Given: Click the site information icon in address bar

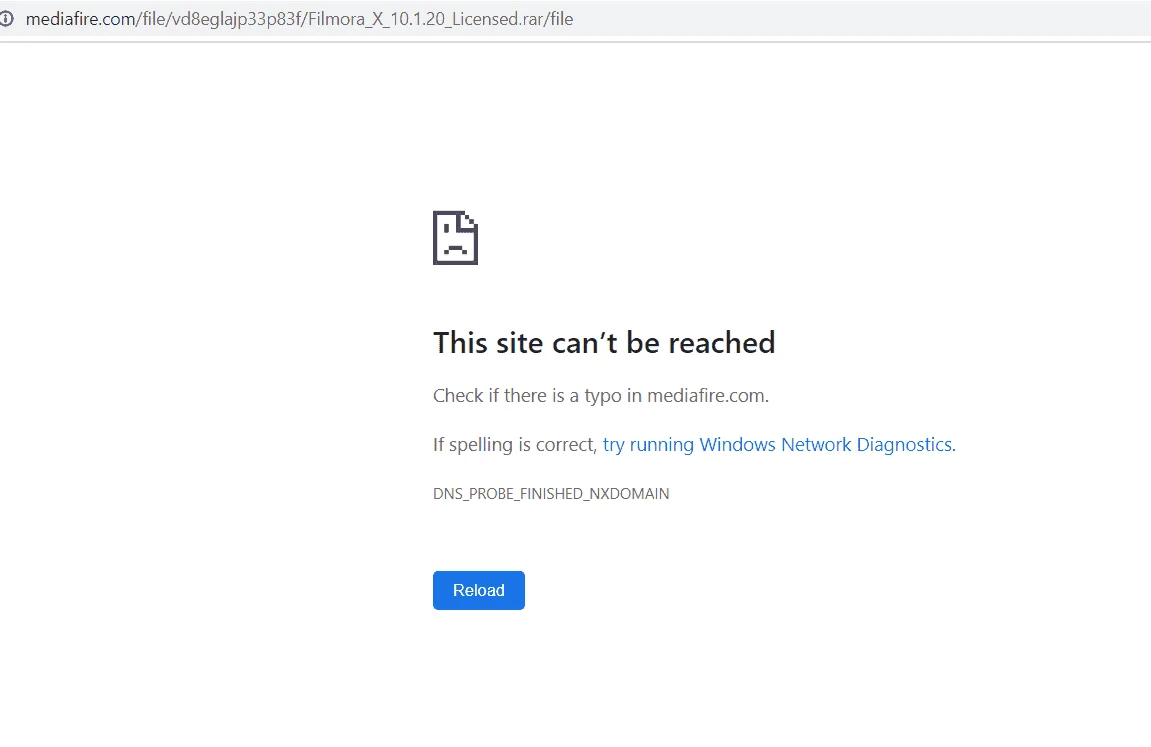Looking at the screenshot, I should [x=7, y=19].
